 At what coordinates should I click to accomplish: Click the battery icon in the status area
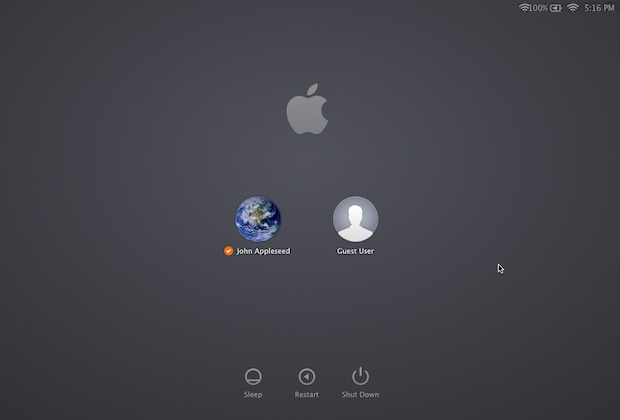pos(556,8)
